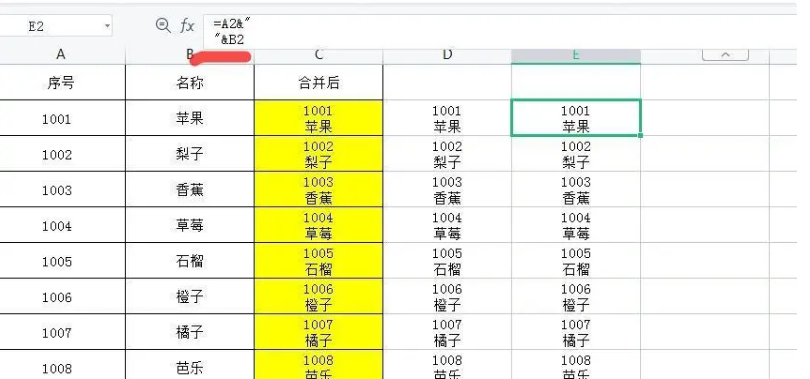
Task: Select yellow cell 1006 橙子 in column C
Action: [x=319, y=296]
